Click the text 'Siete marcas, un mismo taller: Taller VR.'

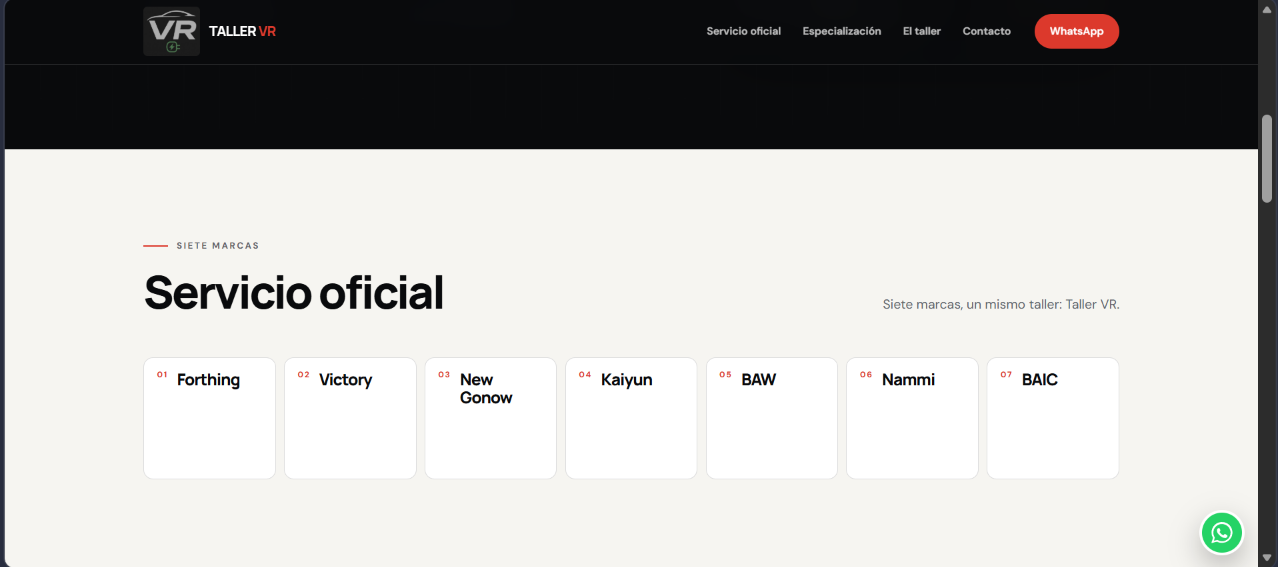1001,304
